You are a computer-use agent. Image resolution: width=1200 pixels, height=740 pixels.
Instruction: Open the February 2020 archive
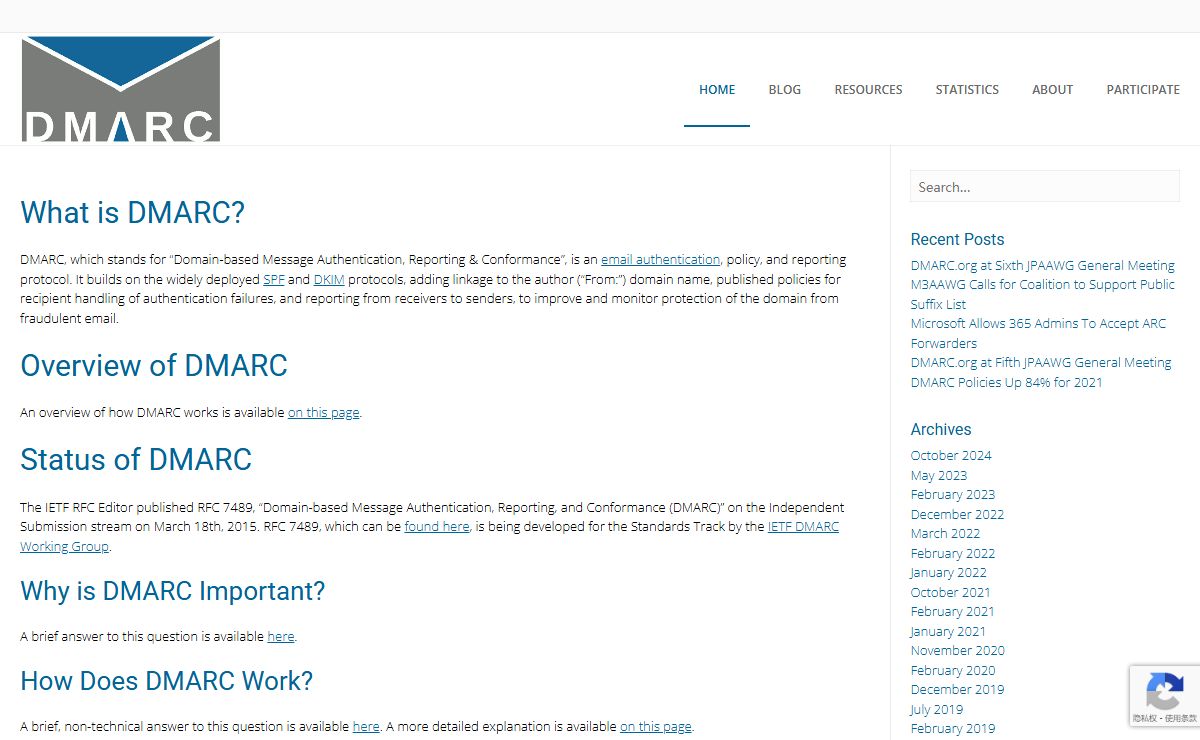(953, 670)
